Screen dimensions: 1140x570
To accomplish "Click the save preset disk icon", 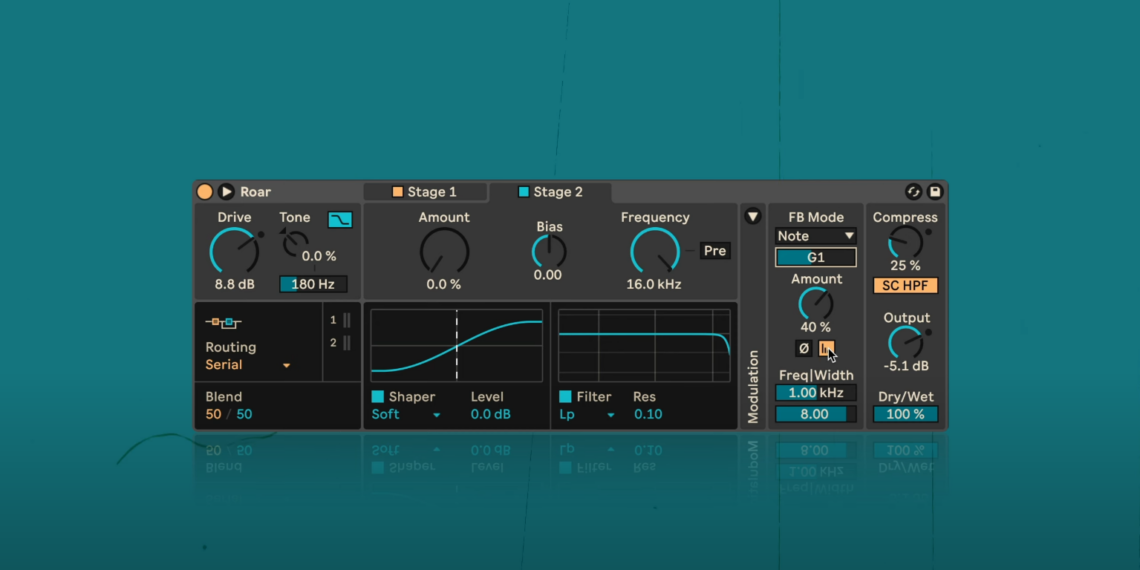I will pyautogui.click(x=935, y=192).
